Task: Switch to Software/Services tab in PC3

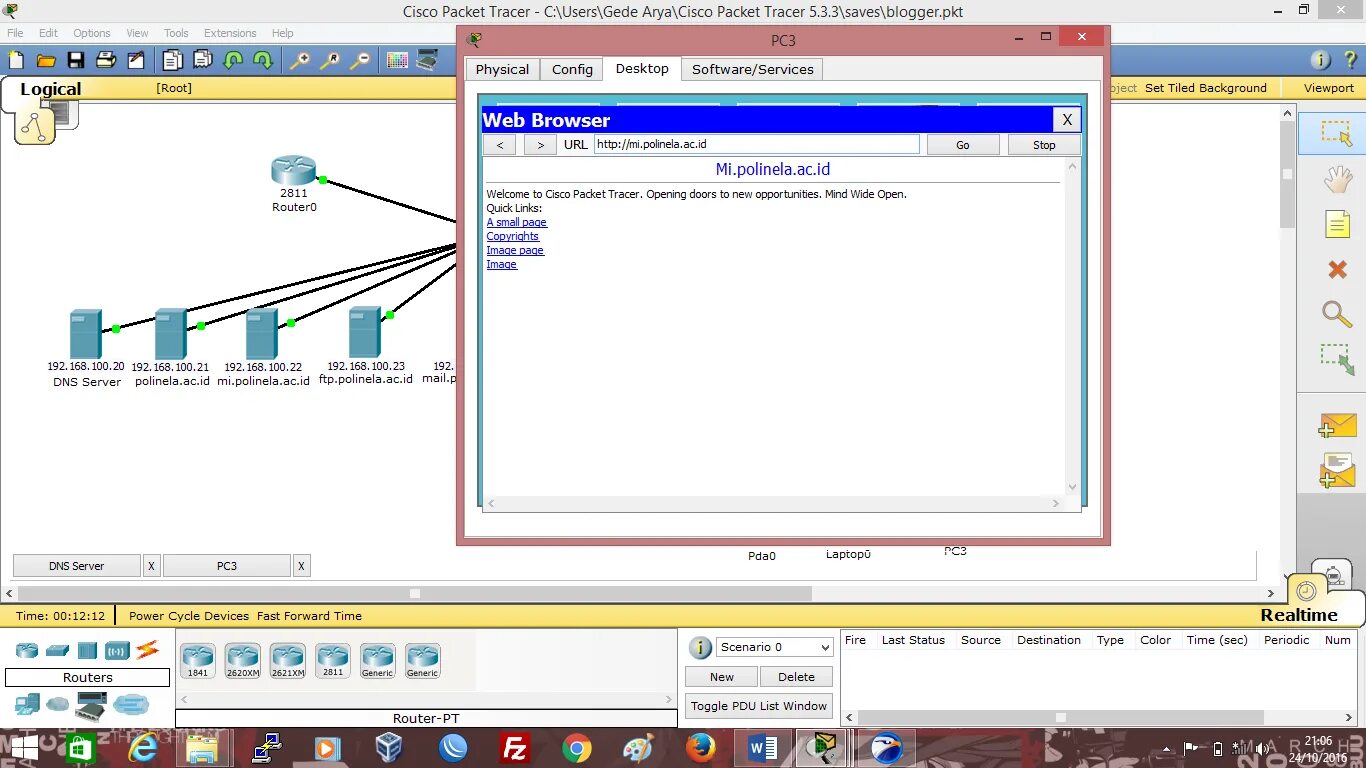Action: (753, 69)
